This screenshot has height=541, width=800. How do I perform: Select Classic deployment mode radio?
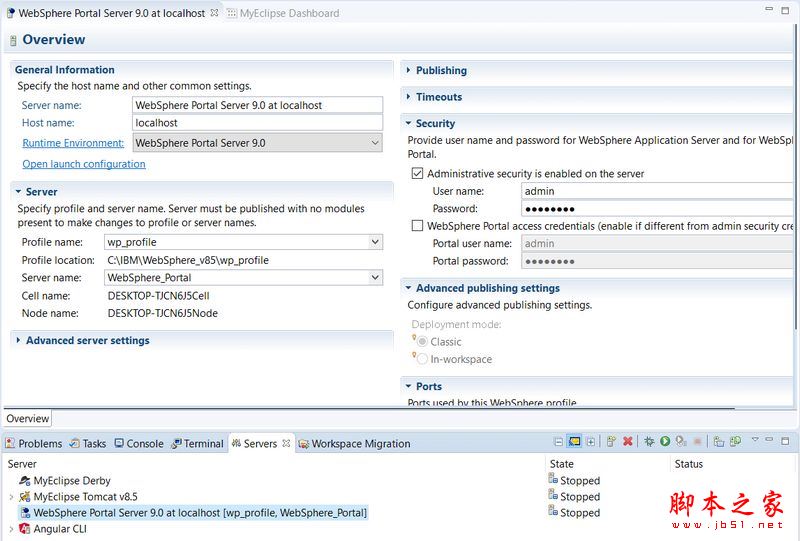[x=422, y=341]
